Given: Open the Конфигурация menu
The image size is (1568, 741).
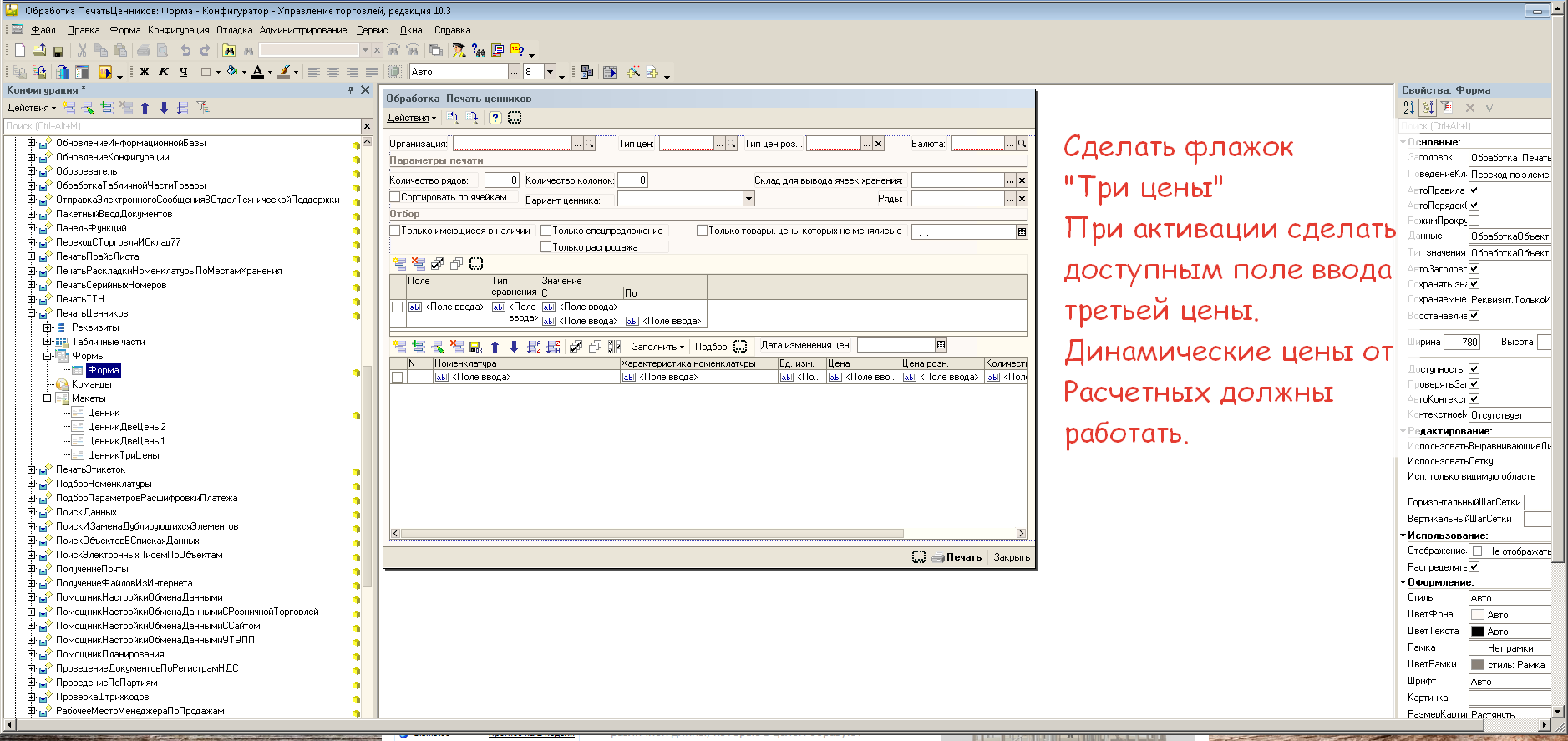Looking at the screenshot, I should 178,30.
